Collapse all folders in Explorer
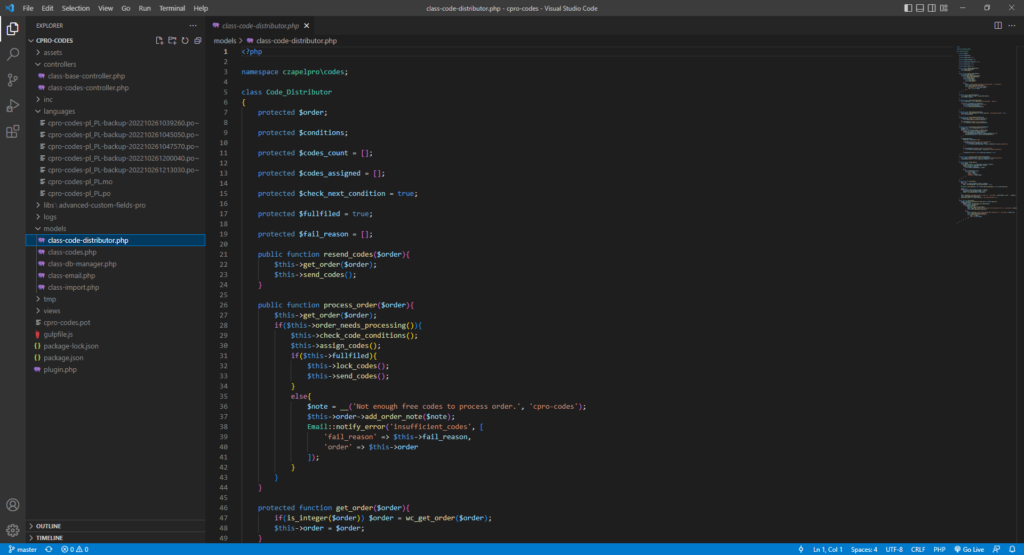The width and height of the screenshot is (1024, 555). 198,40
